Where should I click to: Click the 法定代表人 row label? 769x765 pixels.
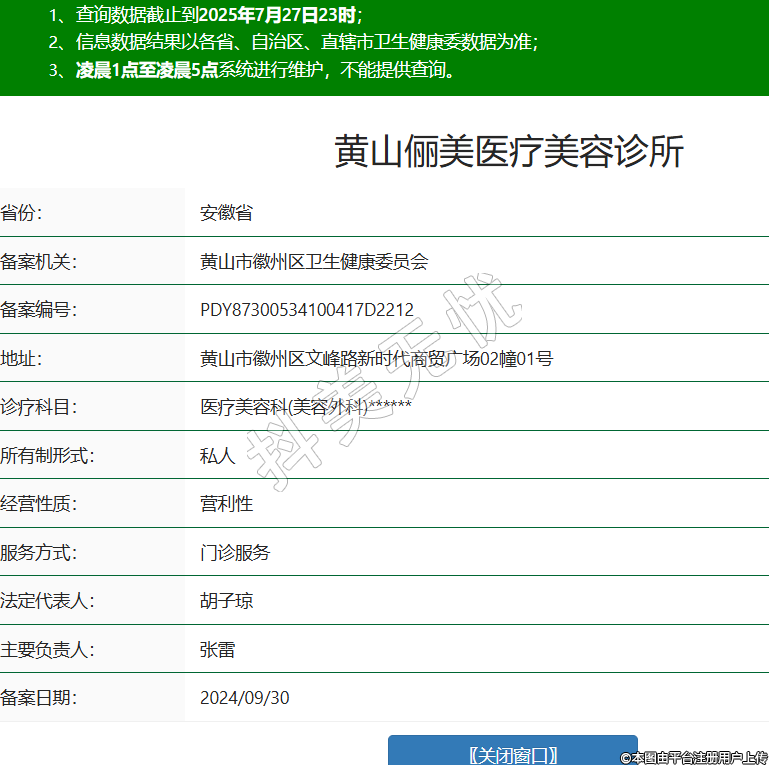pyautogui.click(x=47, y=601)
